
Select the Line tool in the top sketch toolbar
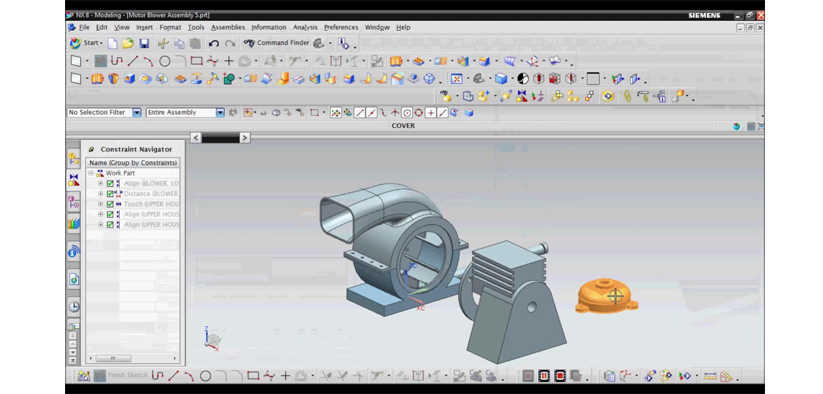[x=133, y=61]
